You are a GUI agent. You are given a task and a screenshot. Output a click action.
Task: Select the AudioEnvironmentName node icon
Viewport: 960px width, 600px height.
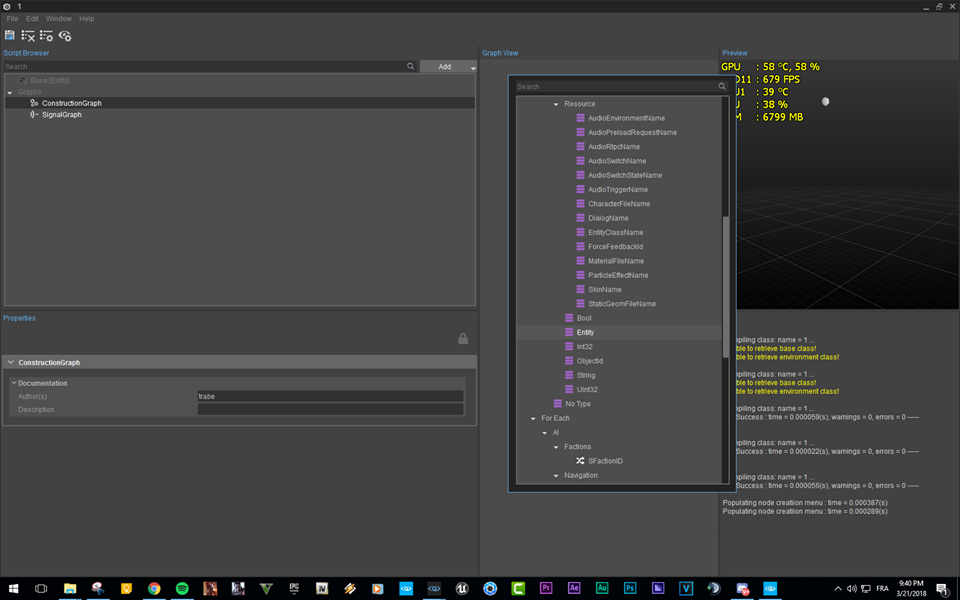point(580,118)
